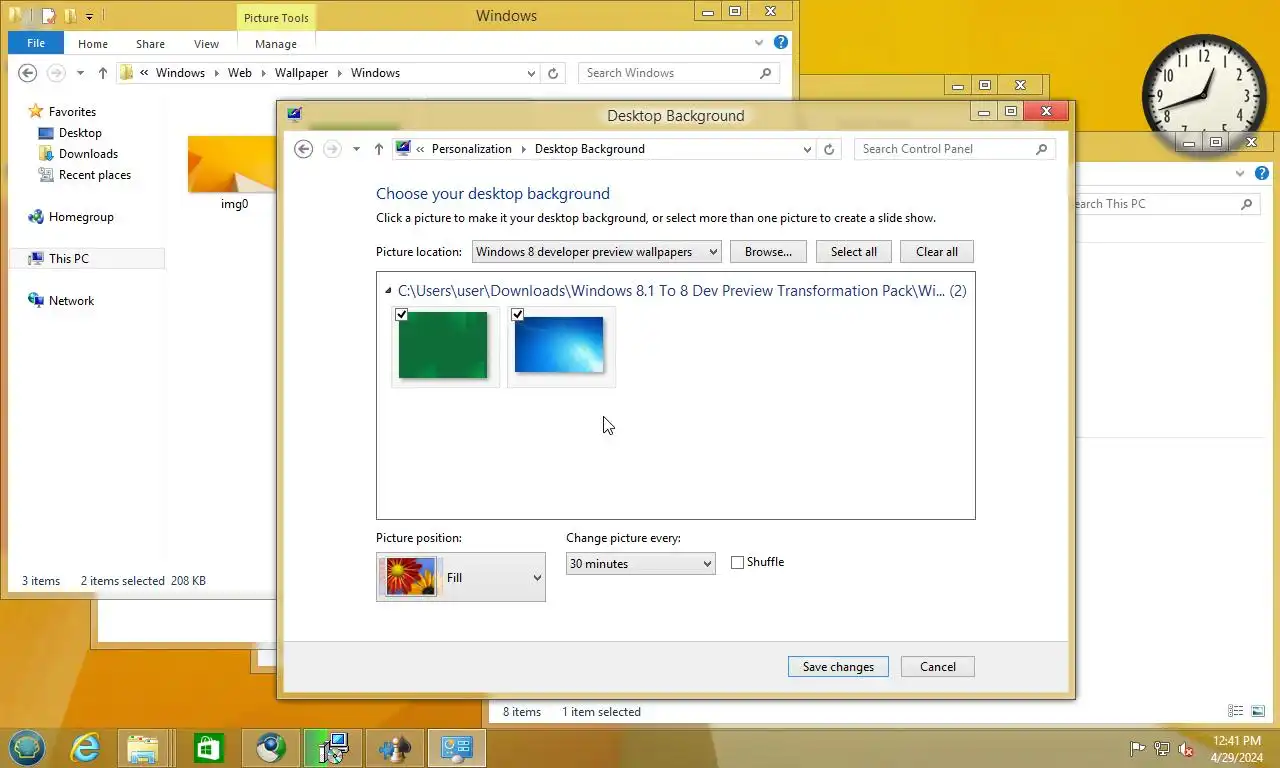1280x768 pixels.
Task: Click the installer setup taskbar icon
Action: click(x=333, y=747)
